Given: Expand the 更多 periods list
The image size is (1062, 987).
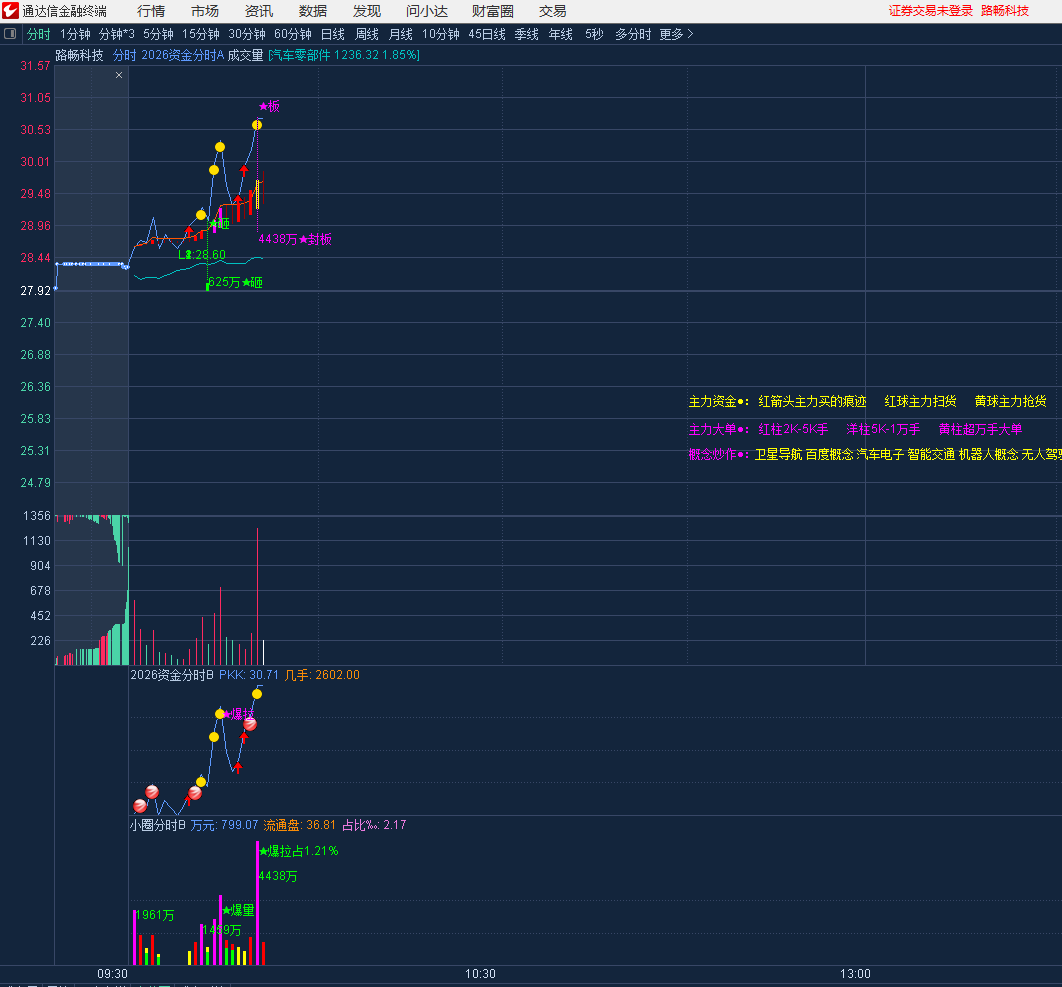Looking at the screenshot, I should [676, 34].
